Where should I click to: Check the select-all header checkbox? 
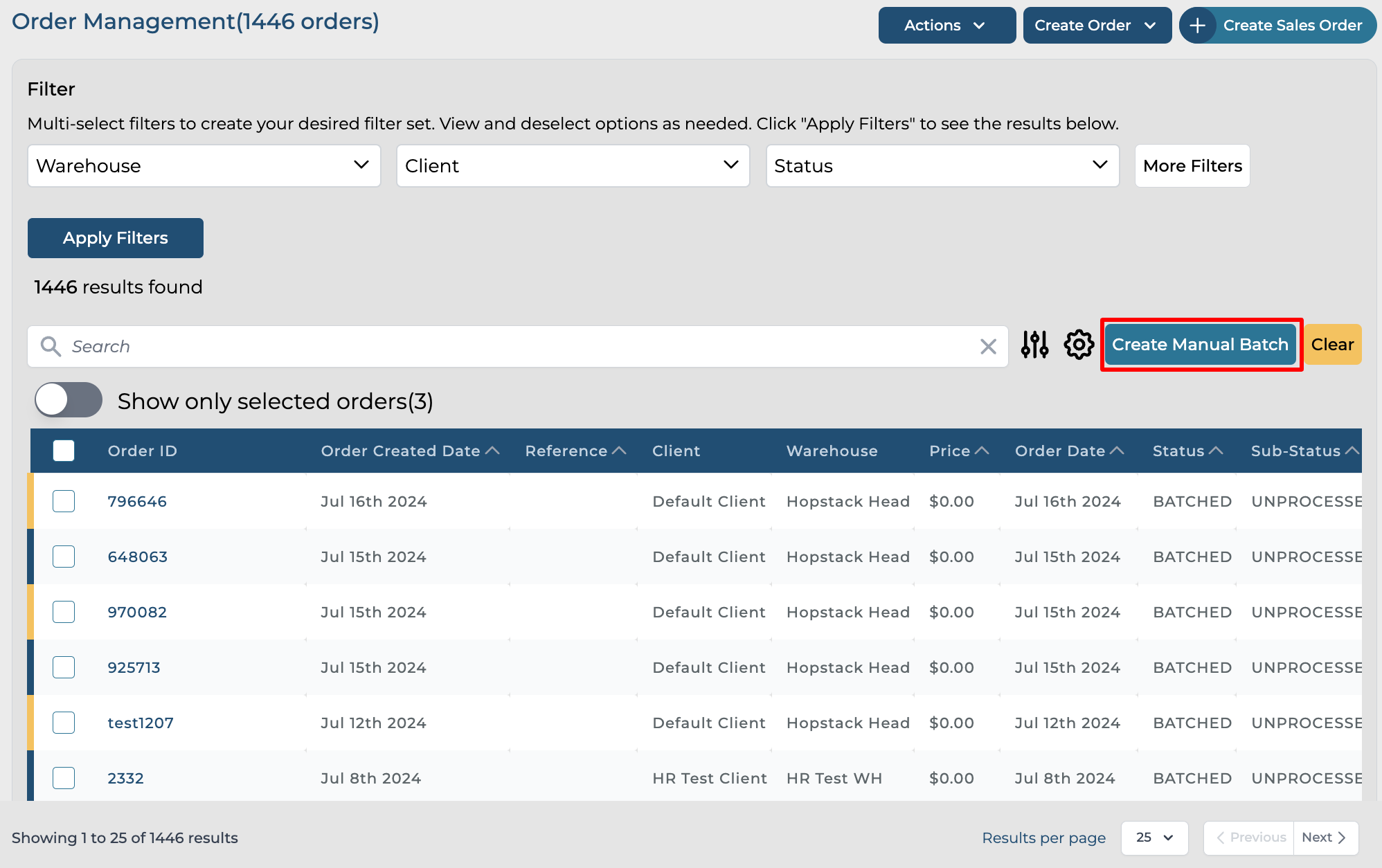point(64,451)
